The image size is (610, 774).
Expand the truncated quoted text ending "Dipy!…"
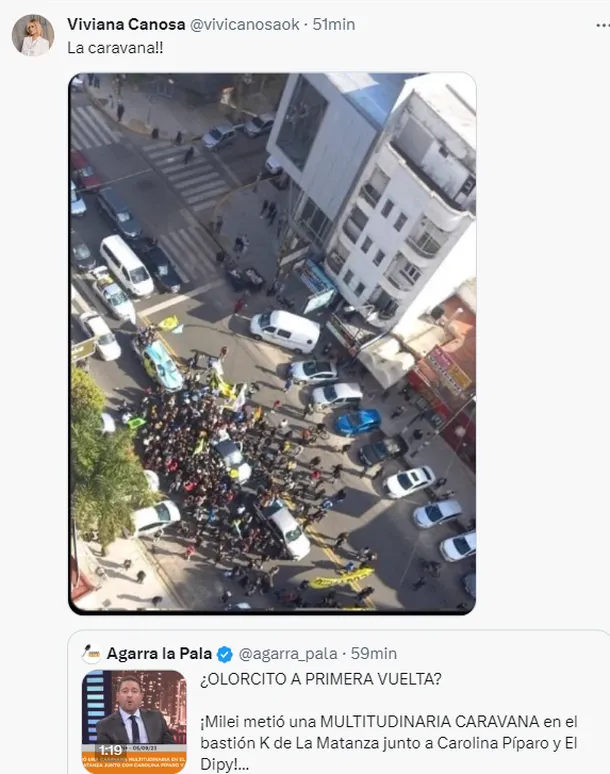coord(225,764)
